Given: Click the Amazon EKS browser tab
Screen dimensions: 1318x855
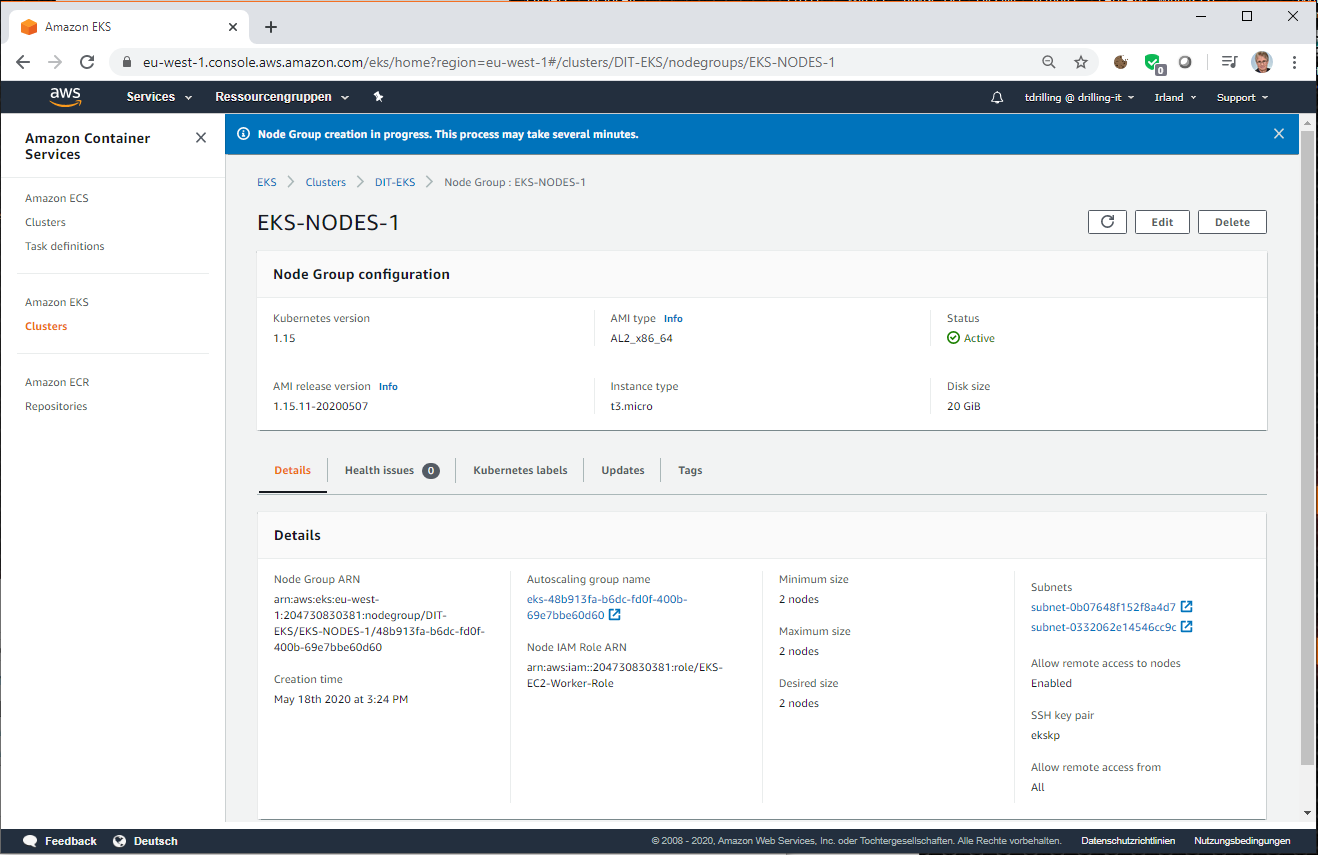Looking at the screenshot, I should [128, 27].
